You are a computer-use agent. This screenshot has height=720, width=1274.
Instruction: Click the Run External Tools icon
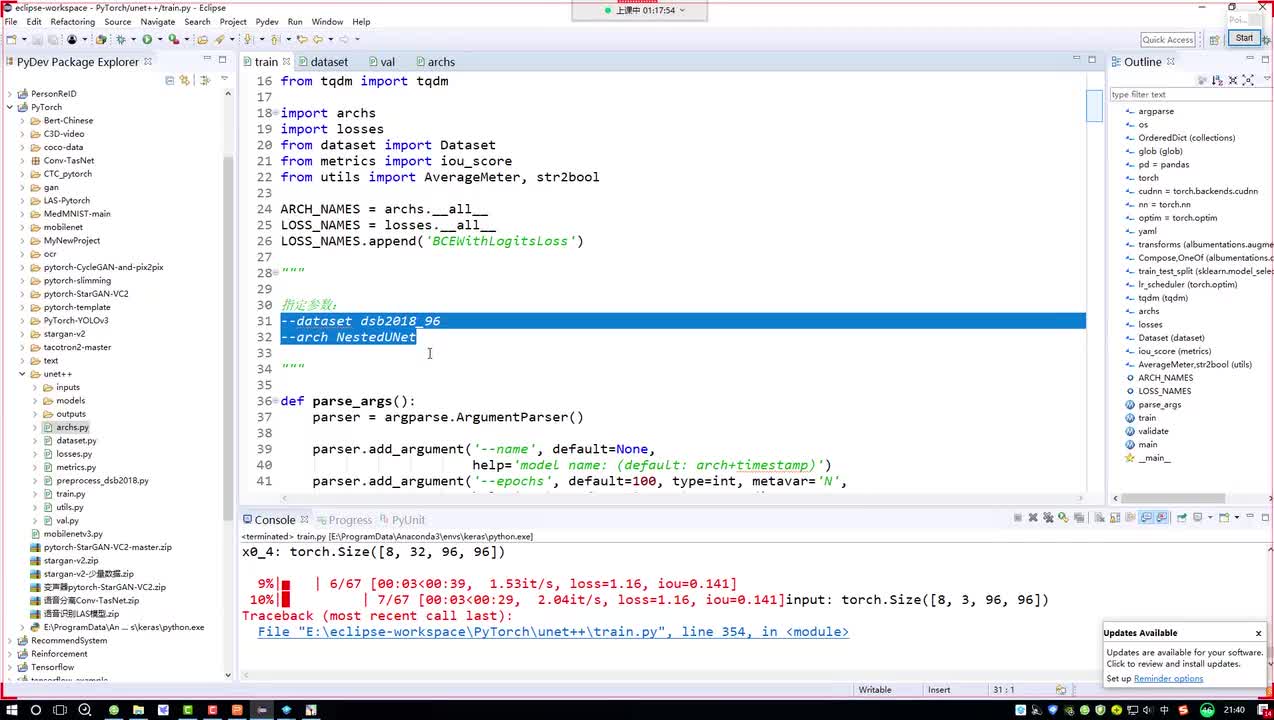174,39
